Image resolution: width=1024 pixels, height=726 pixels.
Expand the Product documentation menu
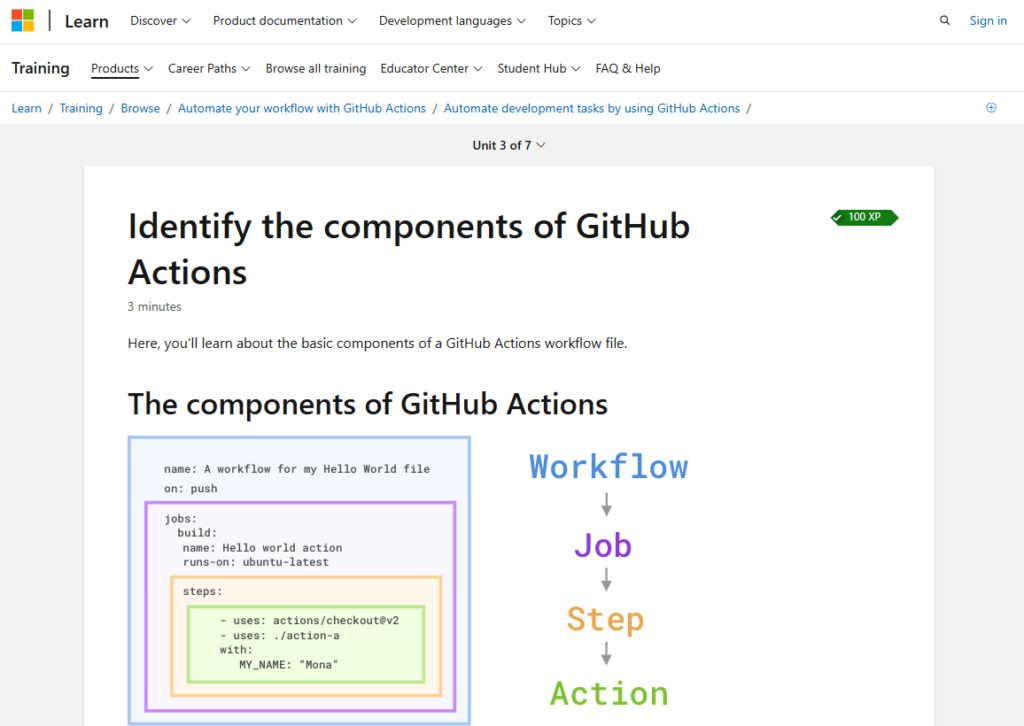(285, 21)
